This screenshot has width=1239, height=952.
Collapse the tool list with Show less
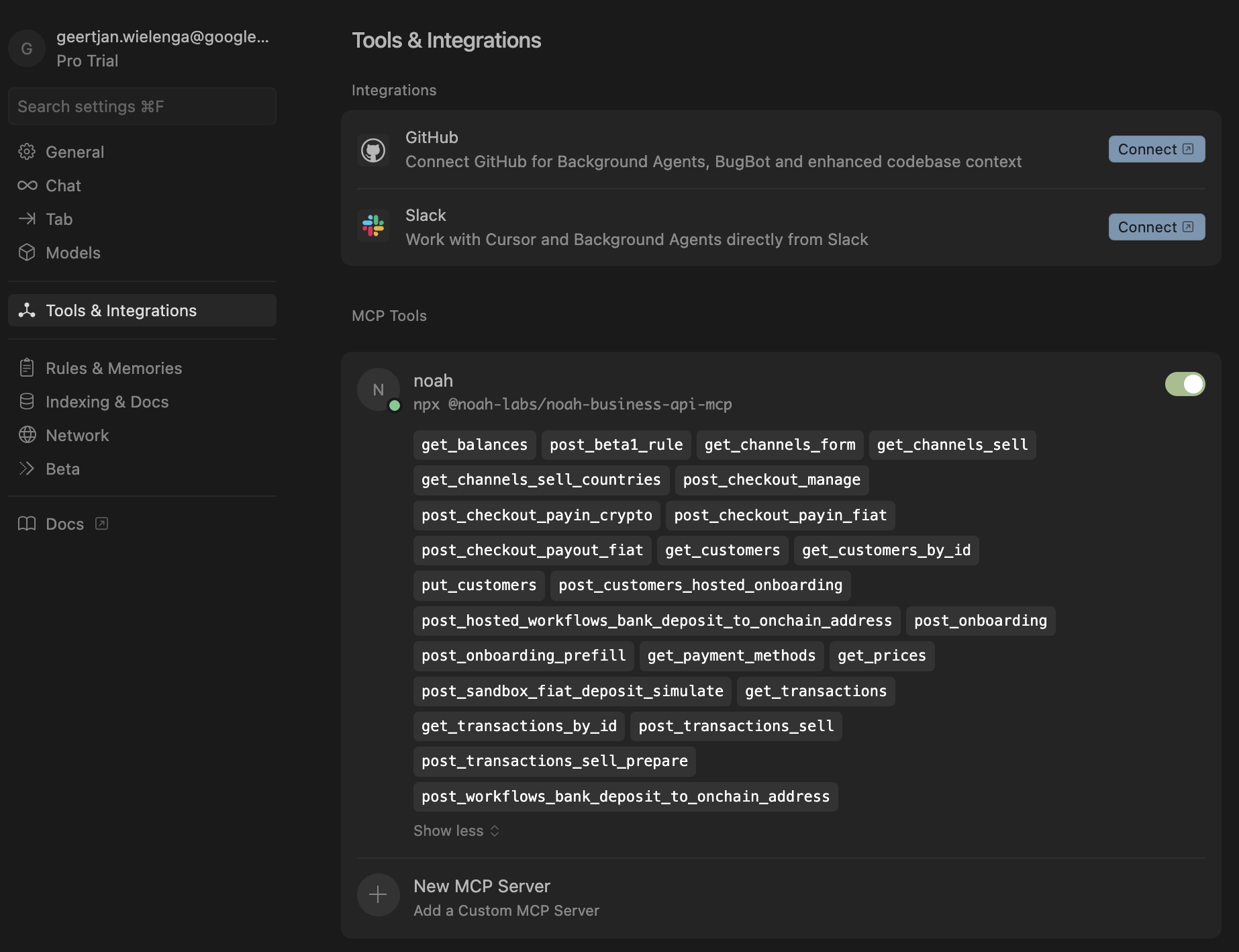(456, 830)
